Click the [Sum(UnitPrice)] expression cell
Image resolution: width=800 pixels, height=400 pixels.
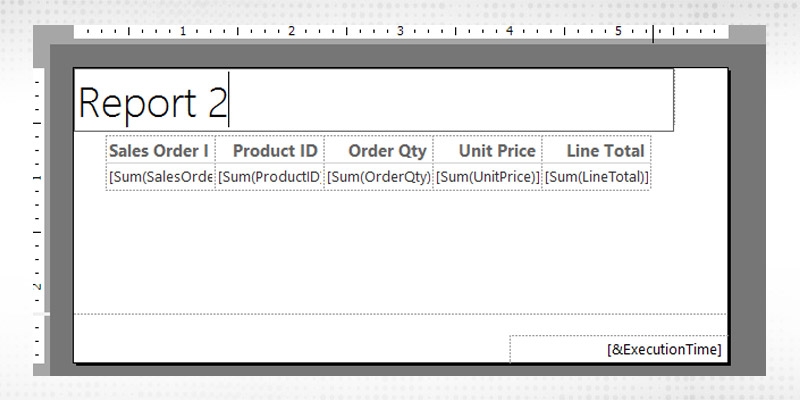pyautogui.click(x=488, y=177)
